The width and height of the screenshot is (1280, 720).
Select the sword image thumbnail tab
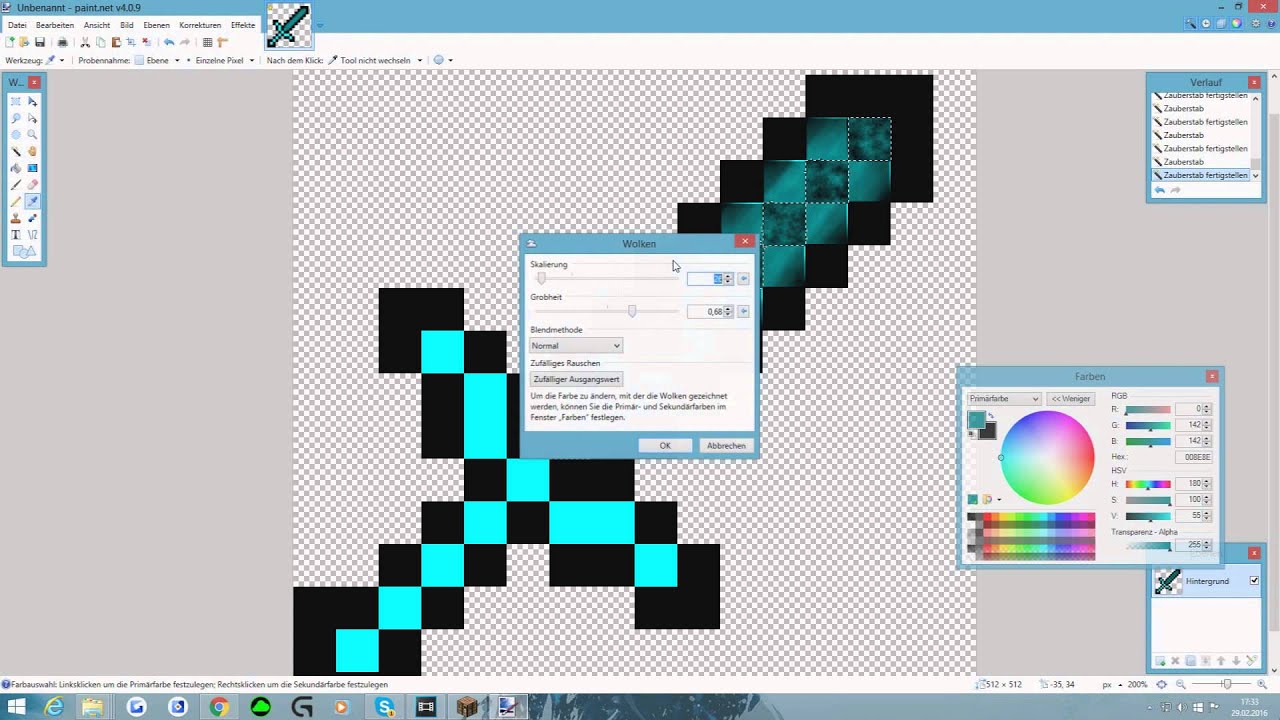coord(288,25)
